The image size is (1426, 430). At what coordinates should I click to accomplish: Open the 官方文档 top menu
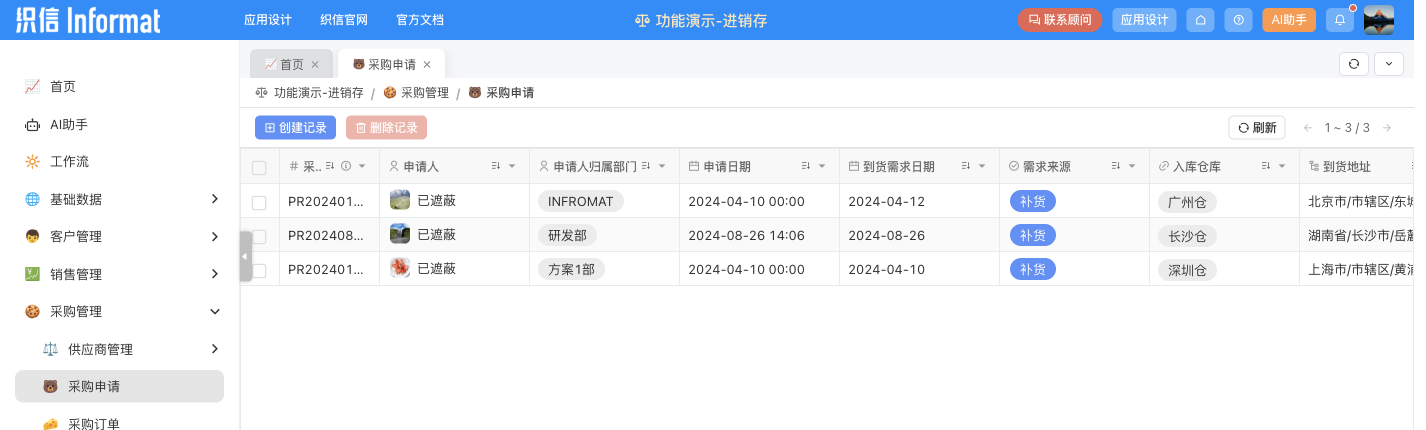(x=420, y=20)
